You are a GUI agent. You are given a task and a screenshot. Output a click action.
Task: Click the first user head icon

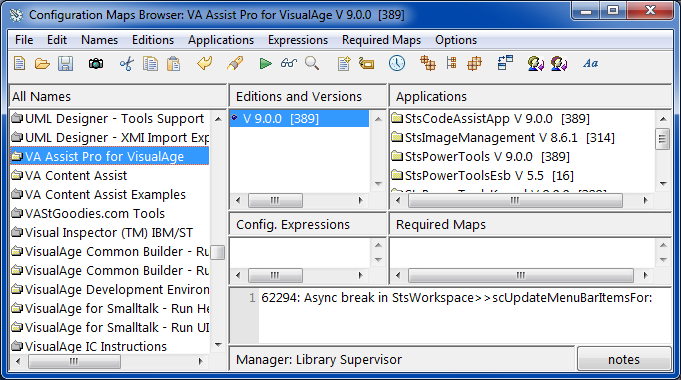(536, 64)
